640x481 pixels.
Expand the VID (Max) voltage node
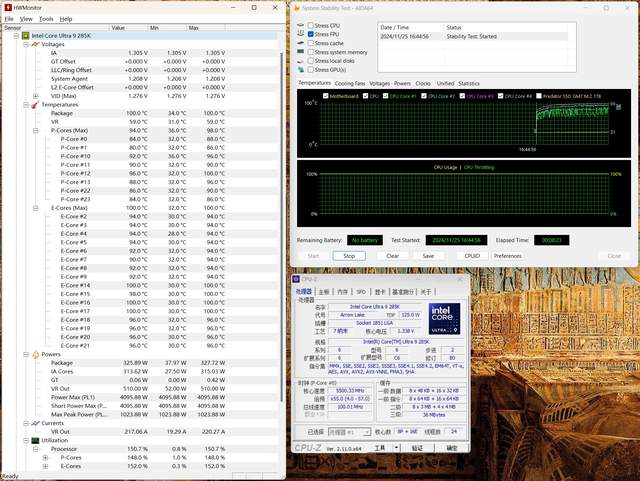click(36, 96)
